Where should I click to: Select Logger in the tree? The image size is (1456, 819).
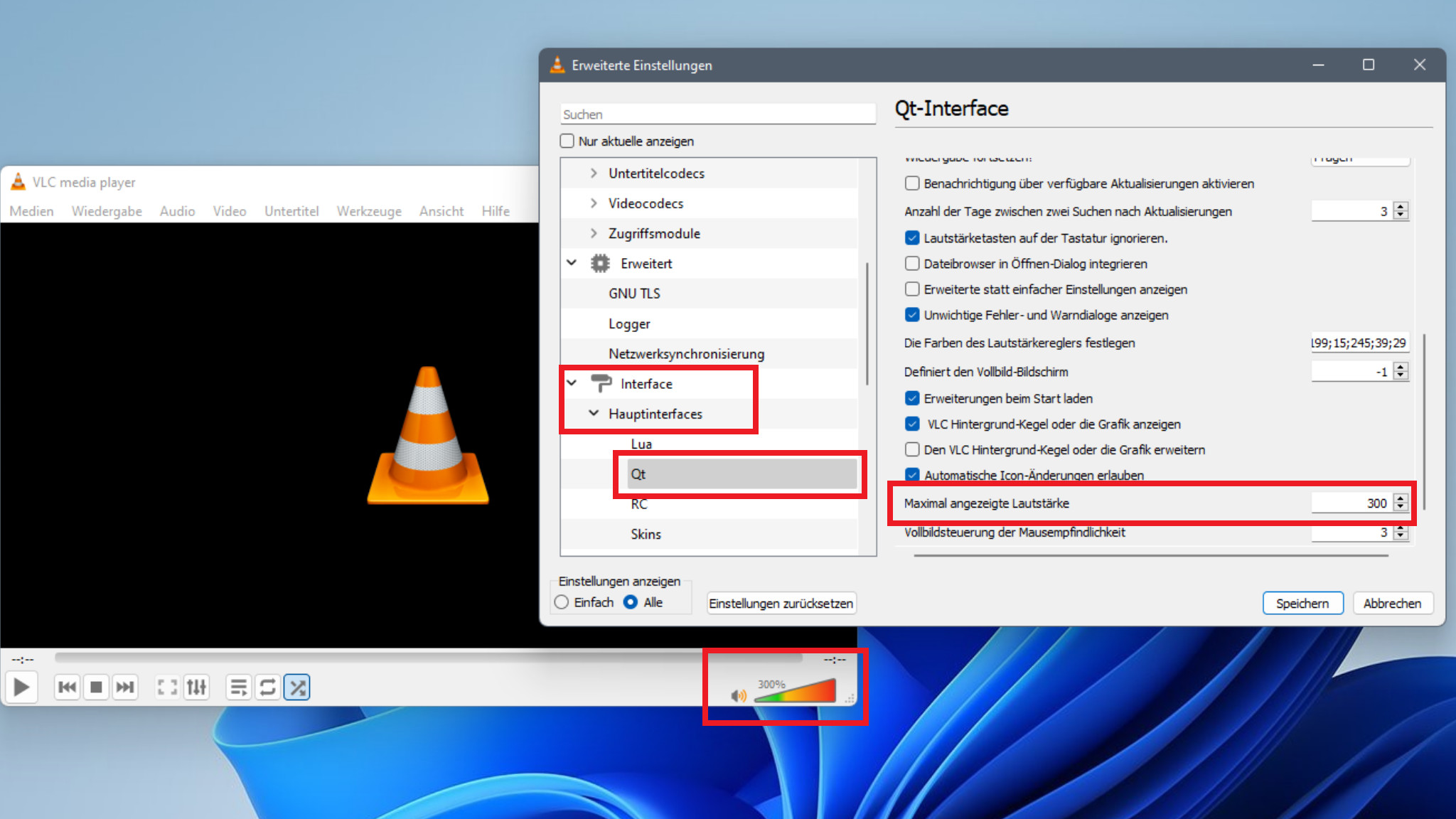coord(629,323)
